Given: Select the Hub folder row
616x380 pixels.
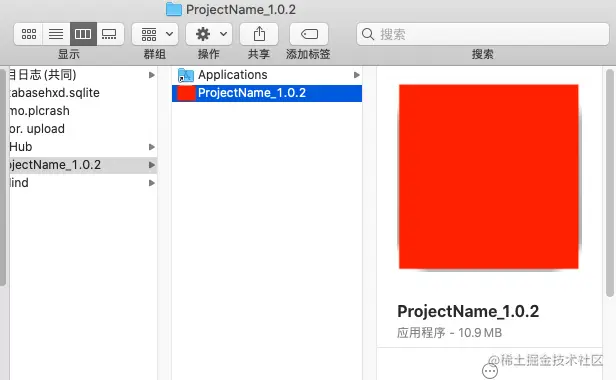Looking at the screenshot, I should click(82, 147).
